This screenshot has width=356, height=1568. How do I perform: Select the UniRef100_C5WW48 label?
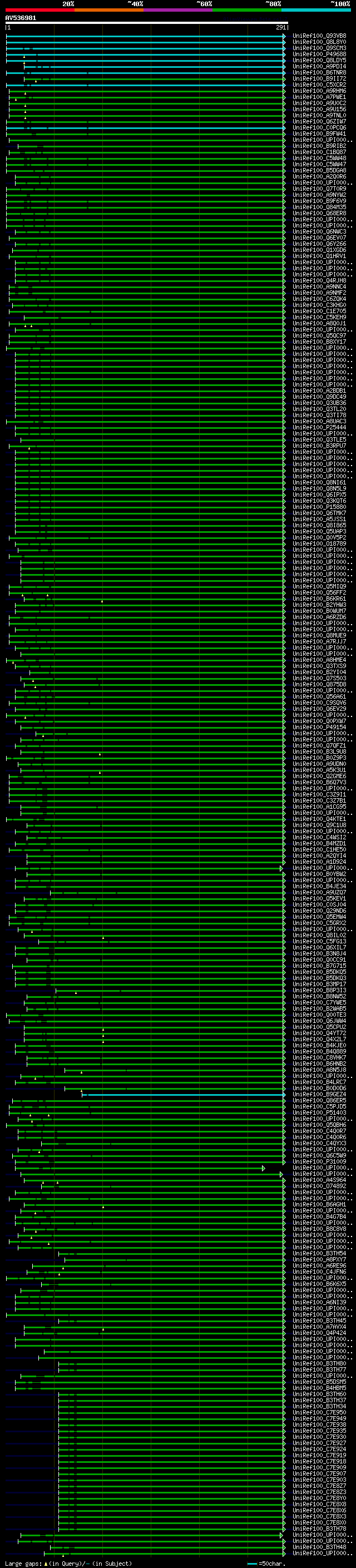(x=319, y=159)
